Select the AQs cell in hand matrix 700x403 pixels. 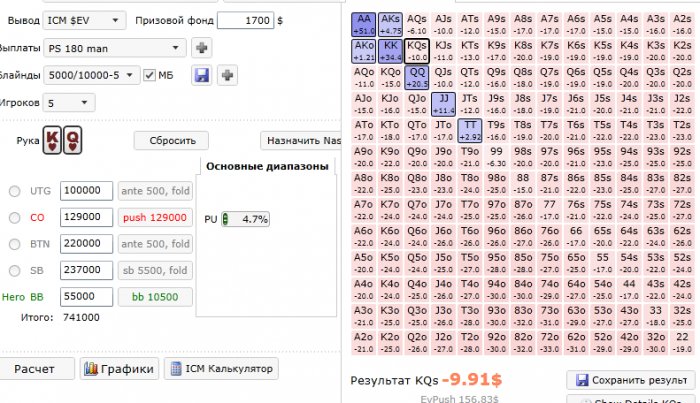point(417,24)
